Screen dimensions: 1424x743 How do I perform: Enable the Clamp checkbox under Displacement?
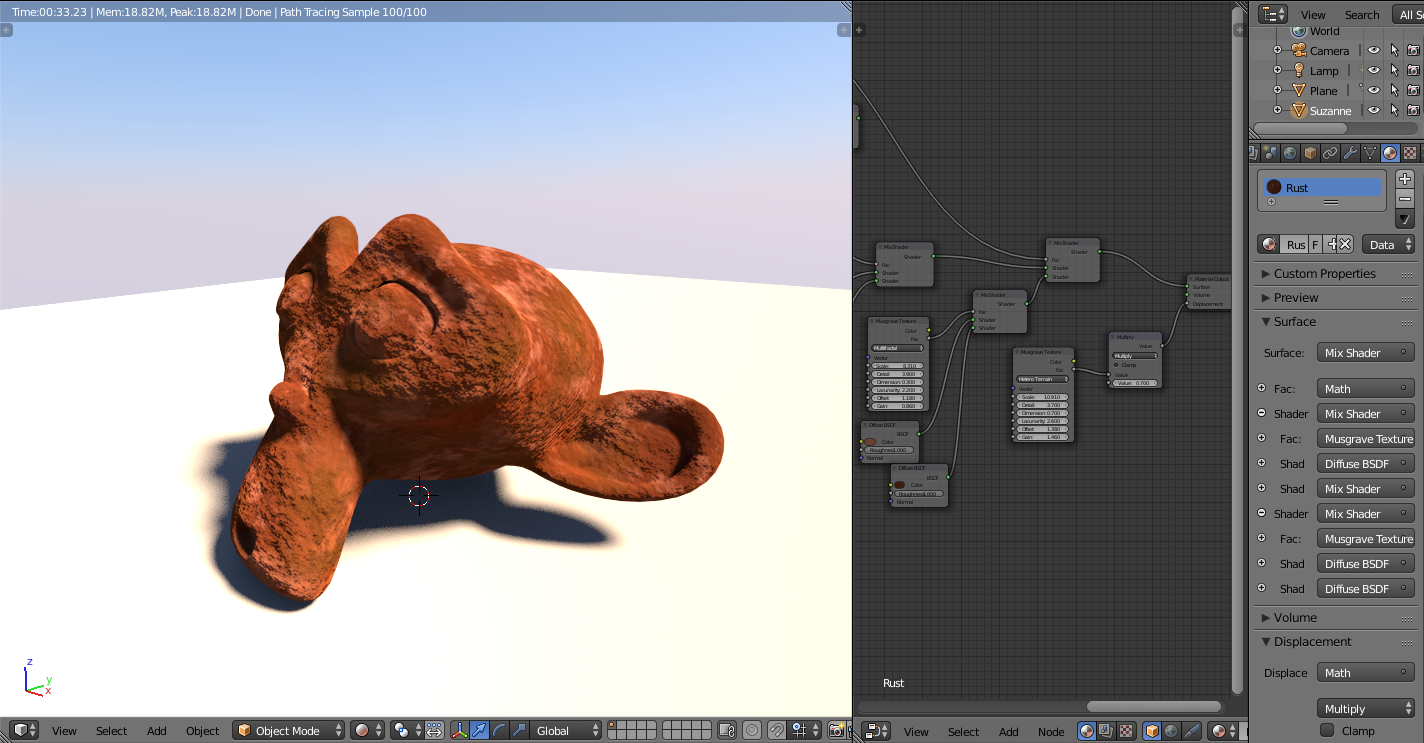coord(1328,731)
